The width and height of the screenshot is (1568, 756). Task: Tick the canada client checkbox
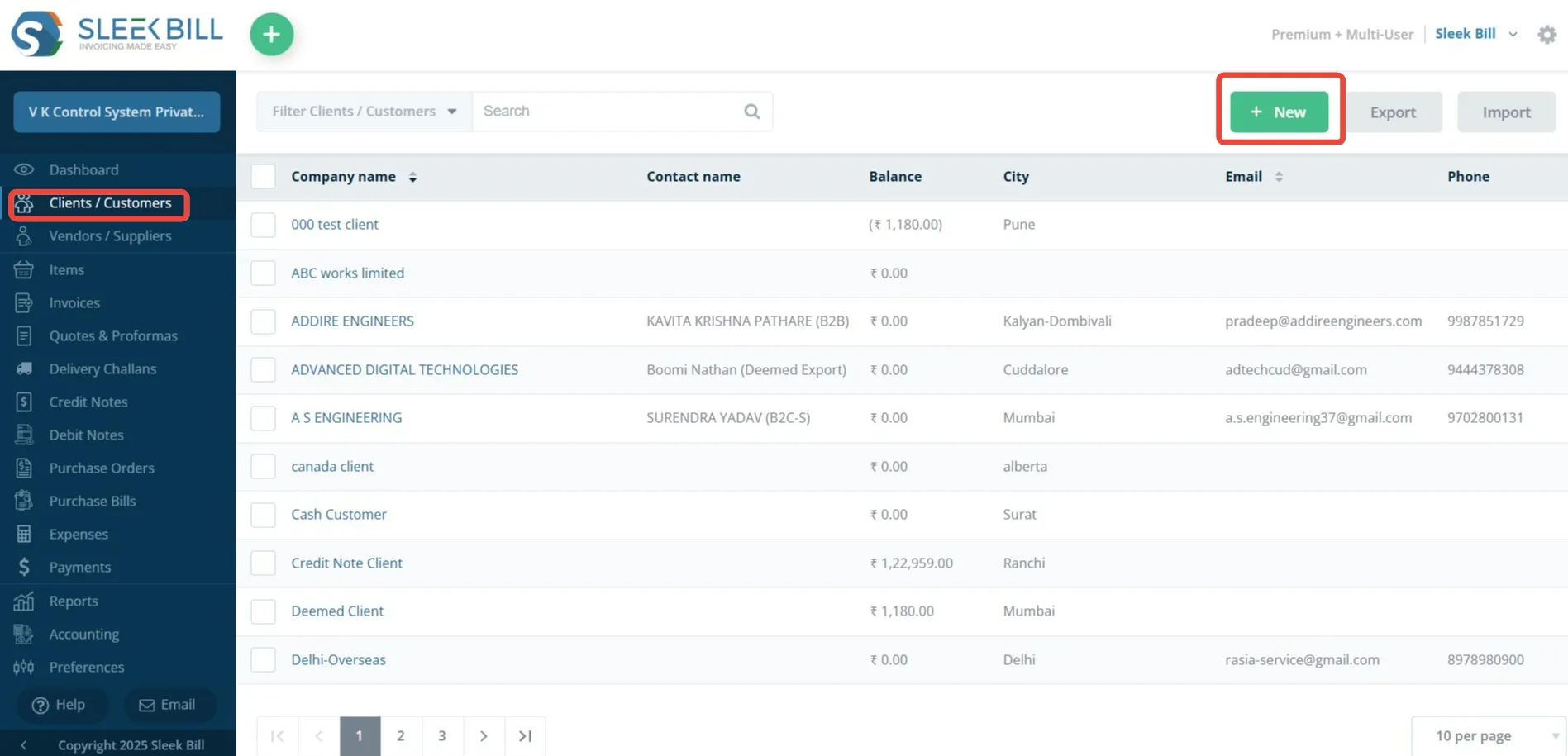[263, 466]
